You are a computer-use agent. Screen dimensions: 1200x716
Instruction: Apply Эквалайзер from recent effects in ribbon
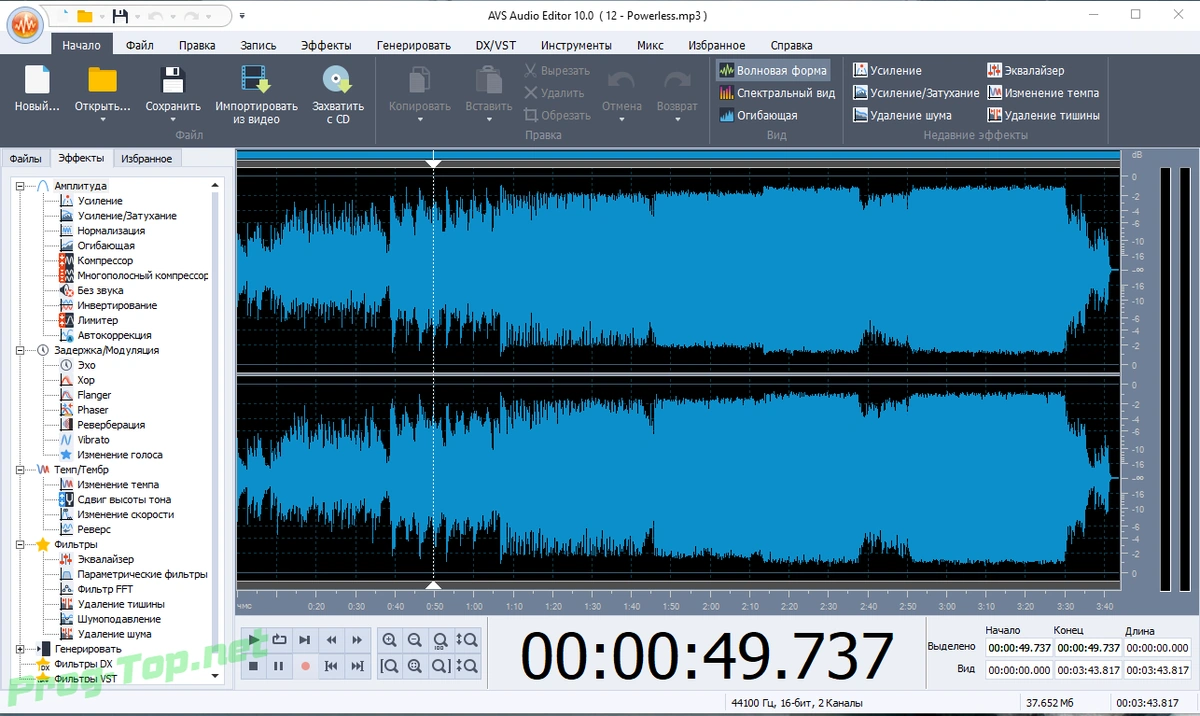[1026, 71]
